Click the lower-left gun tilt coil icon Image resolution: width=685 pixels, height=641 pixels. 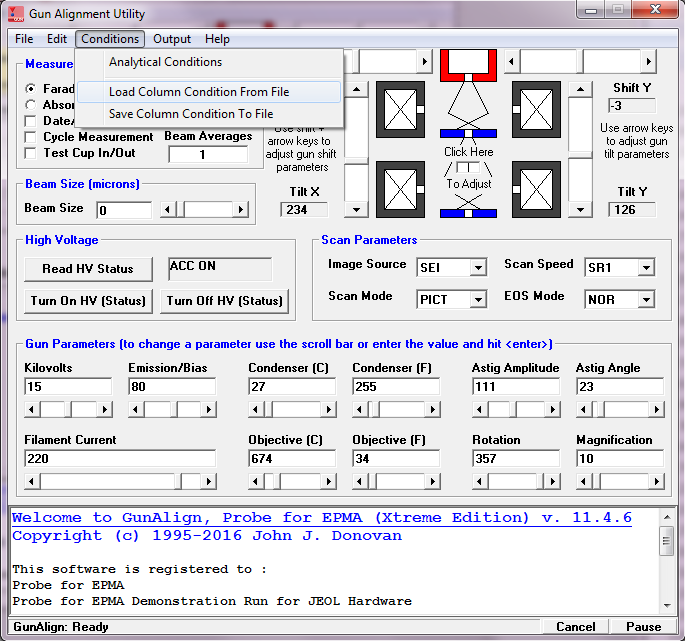point(400,189)
